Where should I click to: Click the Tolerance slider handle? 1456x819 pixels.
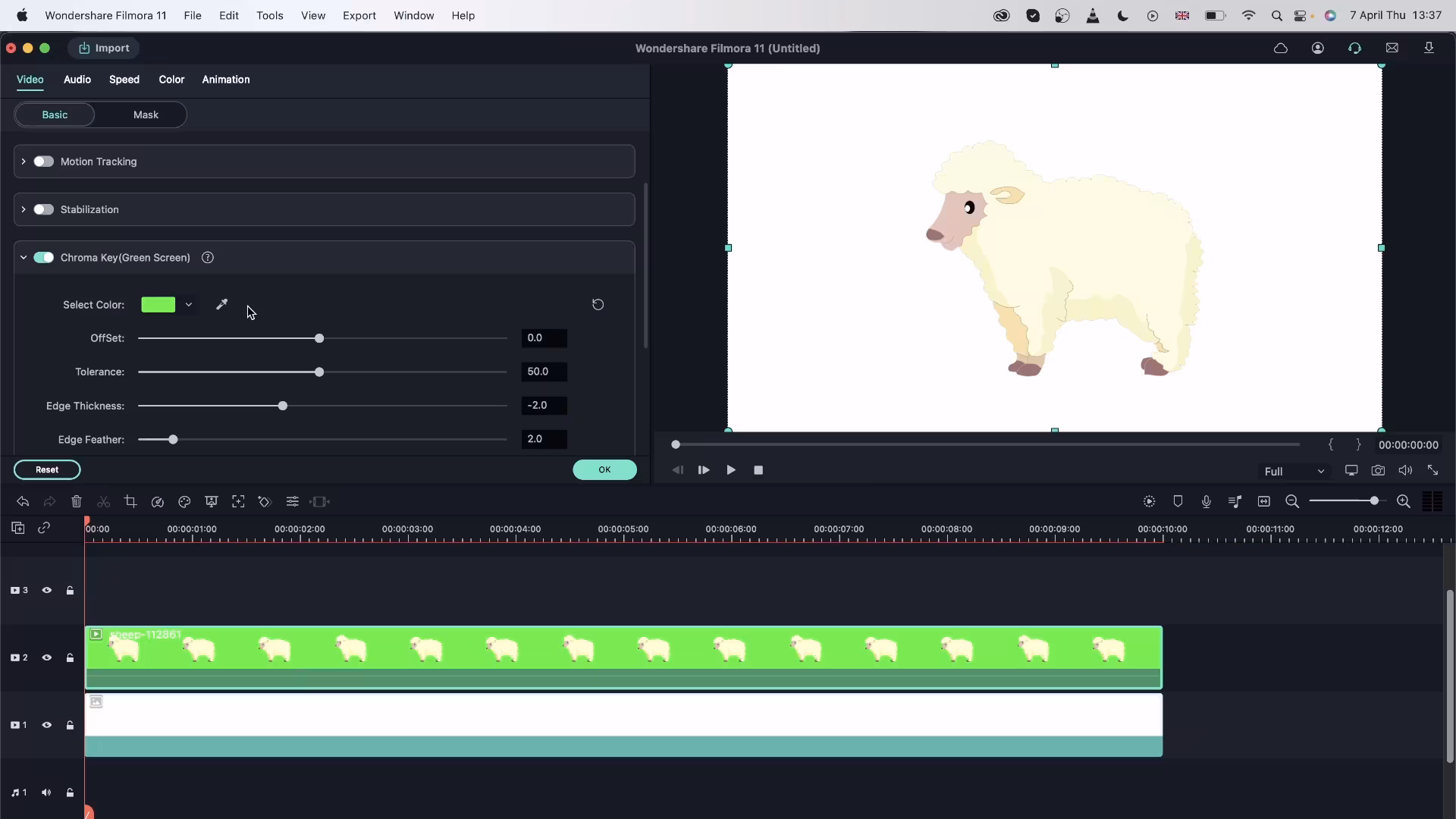point(319,372)
